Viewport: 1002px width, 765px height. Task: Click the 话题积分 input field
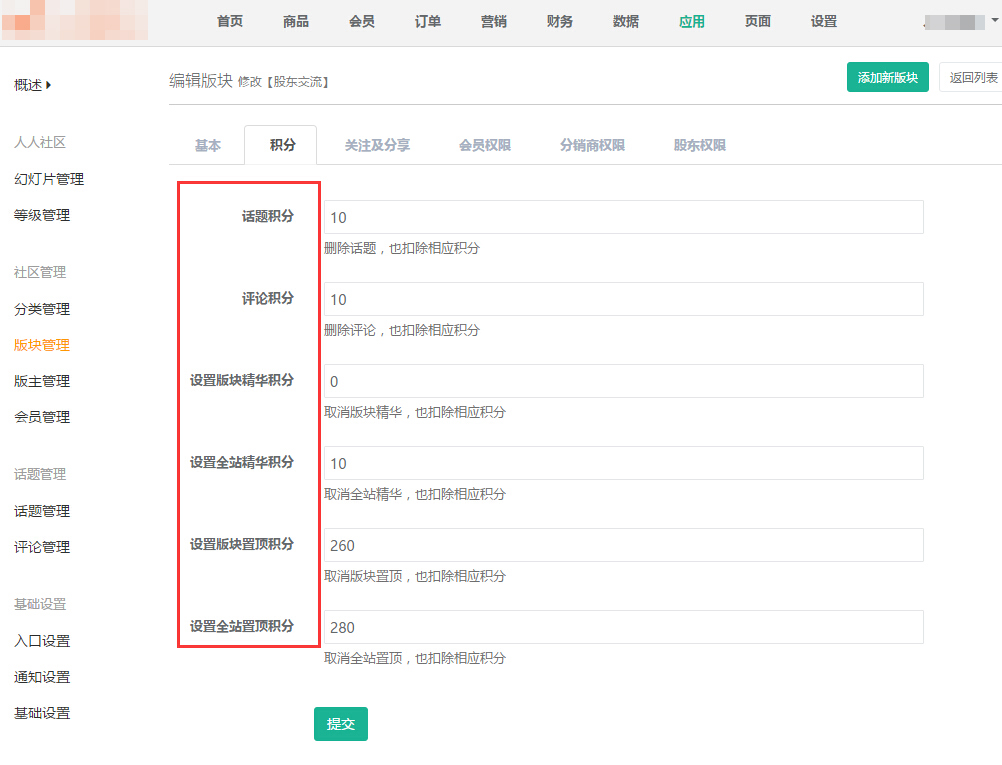[623, 217]
